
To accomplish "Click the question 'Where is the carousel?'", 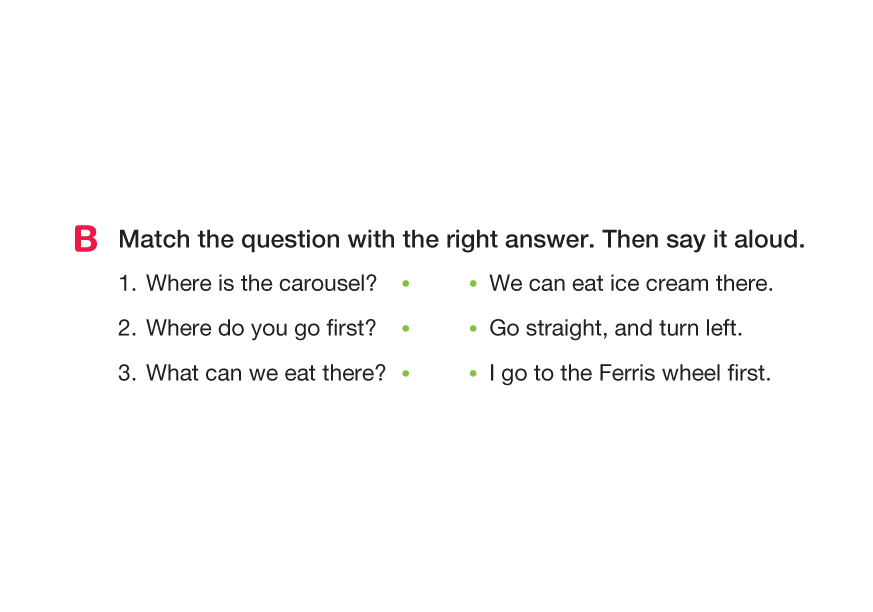I will (x=261, y=284).
